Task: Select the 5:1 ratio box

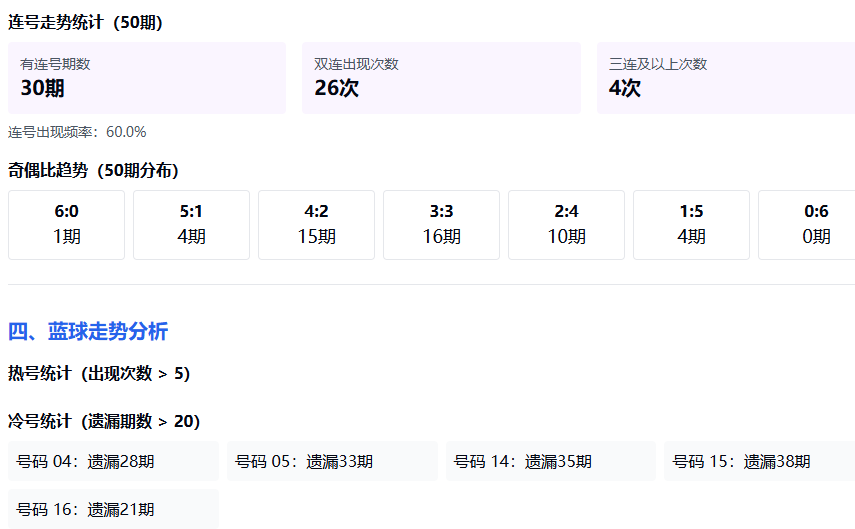Action: (191, 225)
